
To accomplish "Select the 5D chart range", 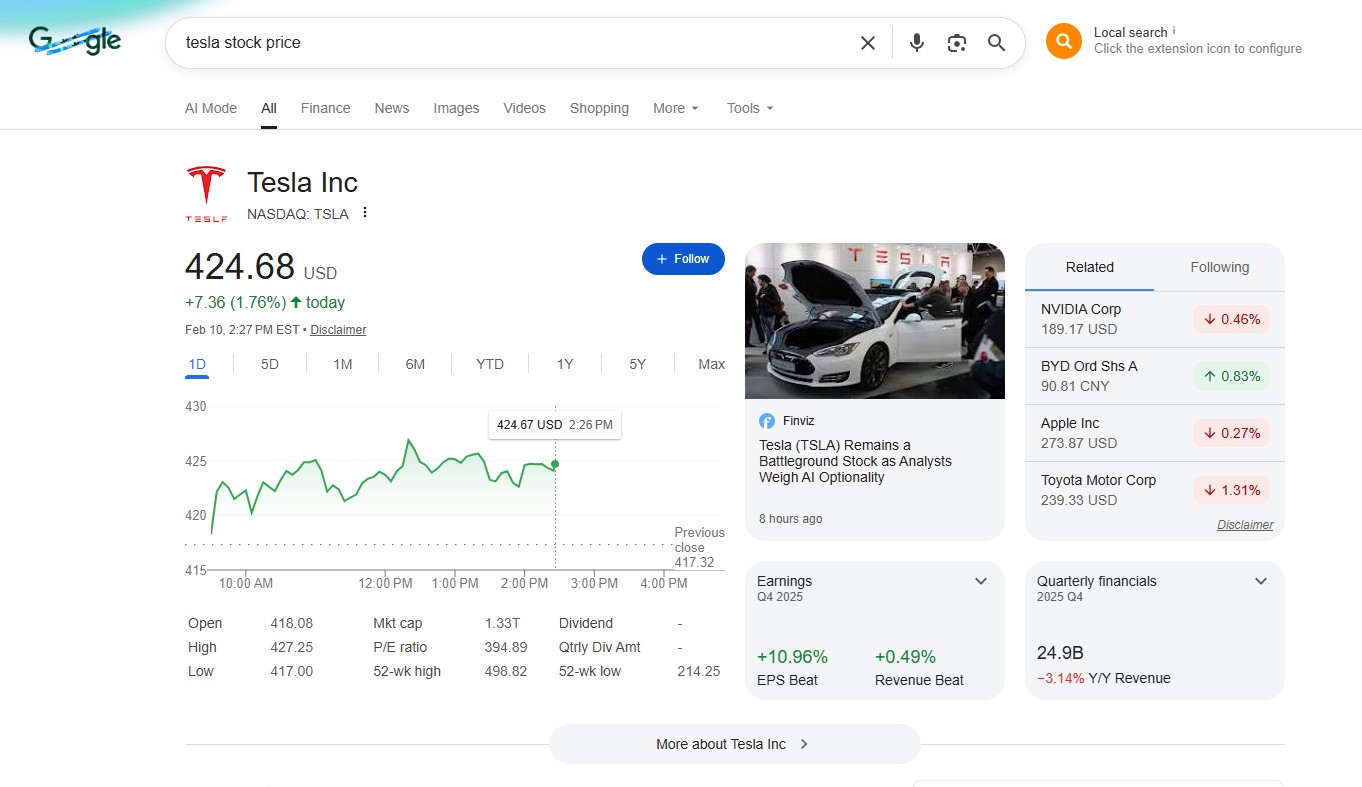I will [x=269, y=364].
